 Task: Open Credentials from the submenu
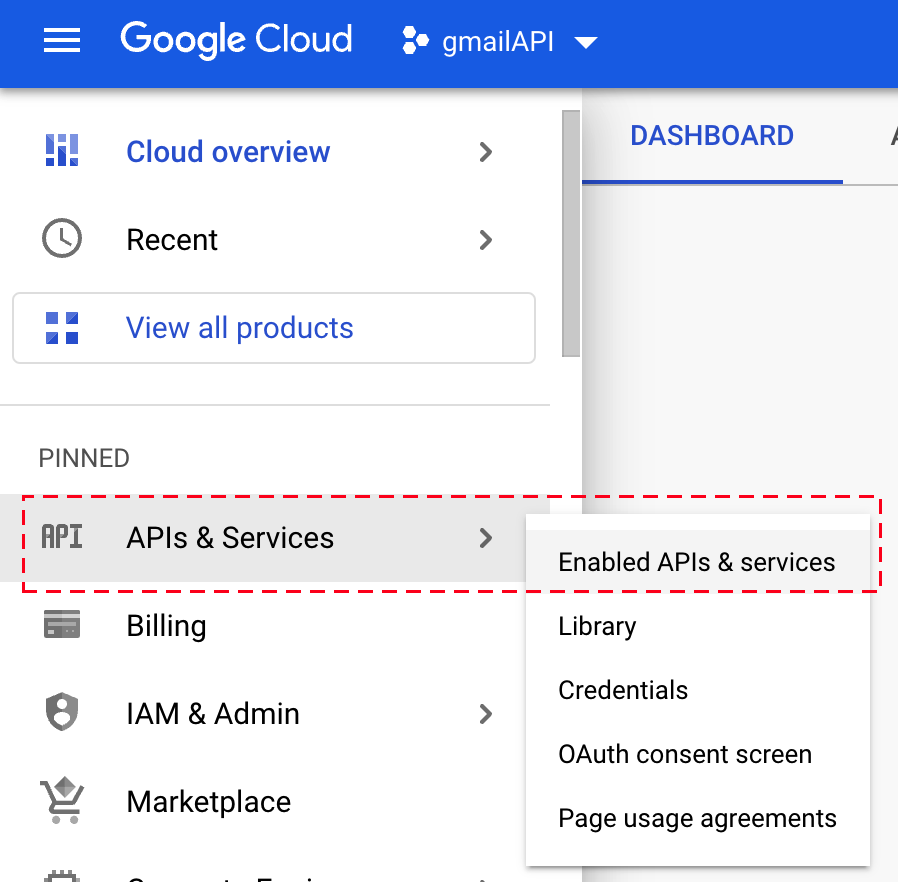point(697,691)
